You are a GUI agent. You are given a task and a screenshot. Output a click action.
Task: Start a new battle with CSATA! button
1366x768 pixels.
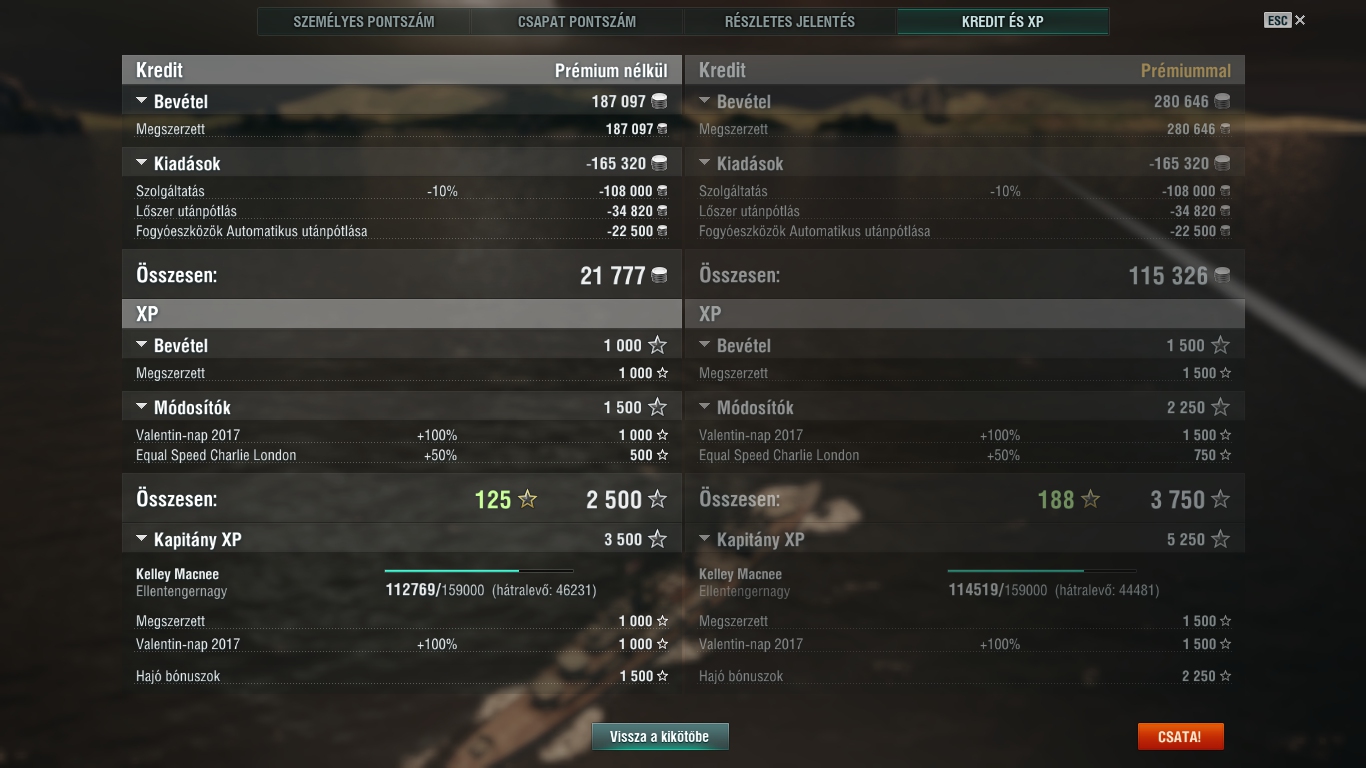[1180, 737]
